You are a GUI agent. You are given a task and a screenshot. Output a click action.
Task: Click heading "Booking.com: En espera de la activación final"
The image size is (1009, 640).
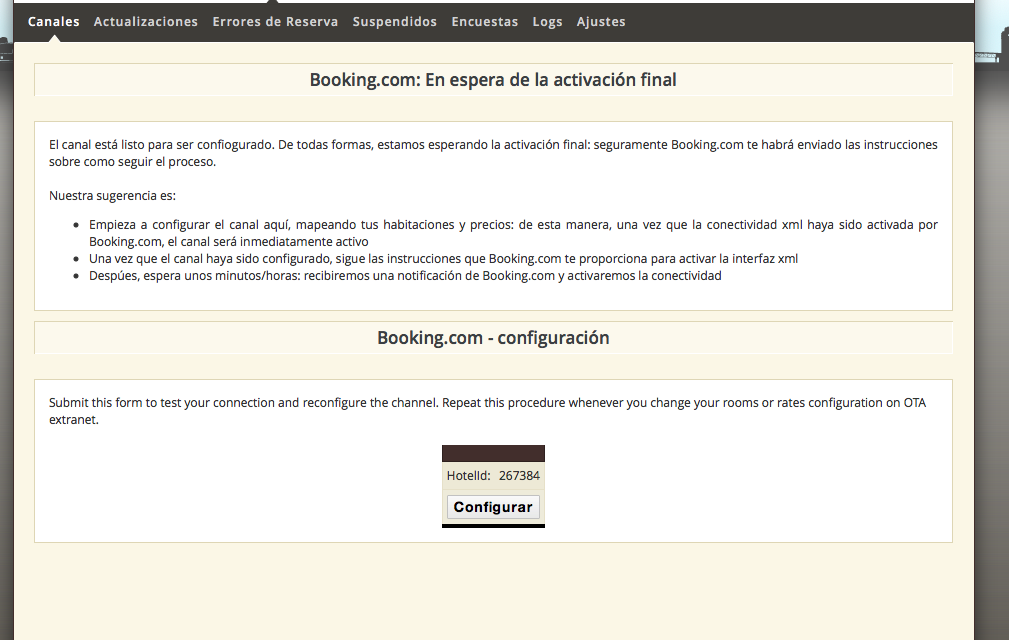tap(493, 80)
